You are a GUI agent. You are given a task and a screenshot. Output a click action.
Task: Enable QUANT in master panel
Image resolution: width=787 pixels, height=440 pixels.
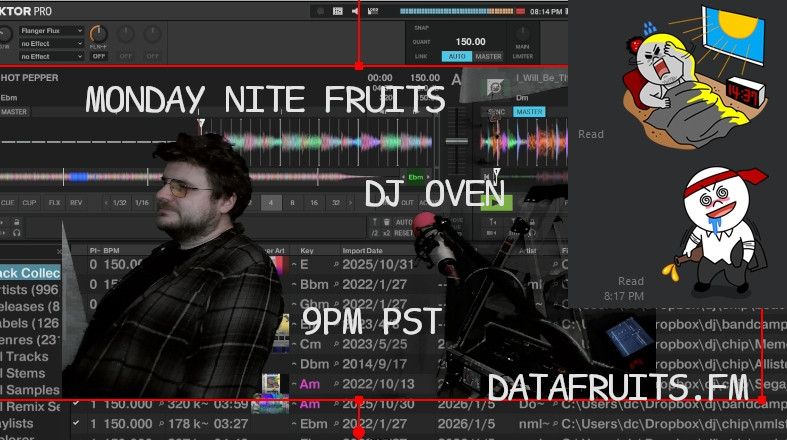pyautogui.click(x=422, y=42)
